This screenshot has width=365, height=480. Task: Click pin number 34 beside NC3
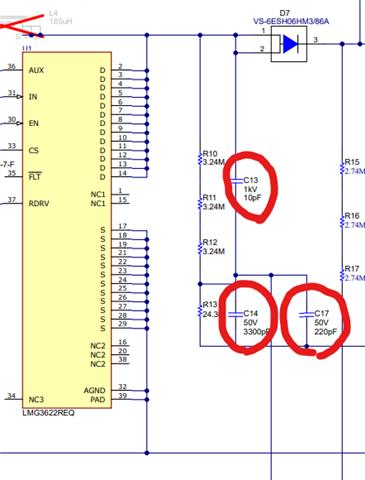click(12, 395)
